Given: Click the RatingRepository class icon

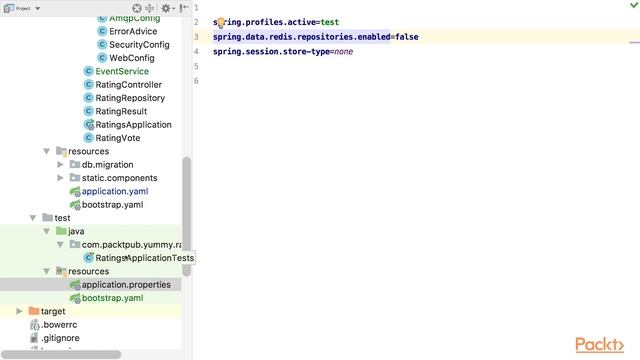Looking at the screenshot, I should [89, 98].
